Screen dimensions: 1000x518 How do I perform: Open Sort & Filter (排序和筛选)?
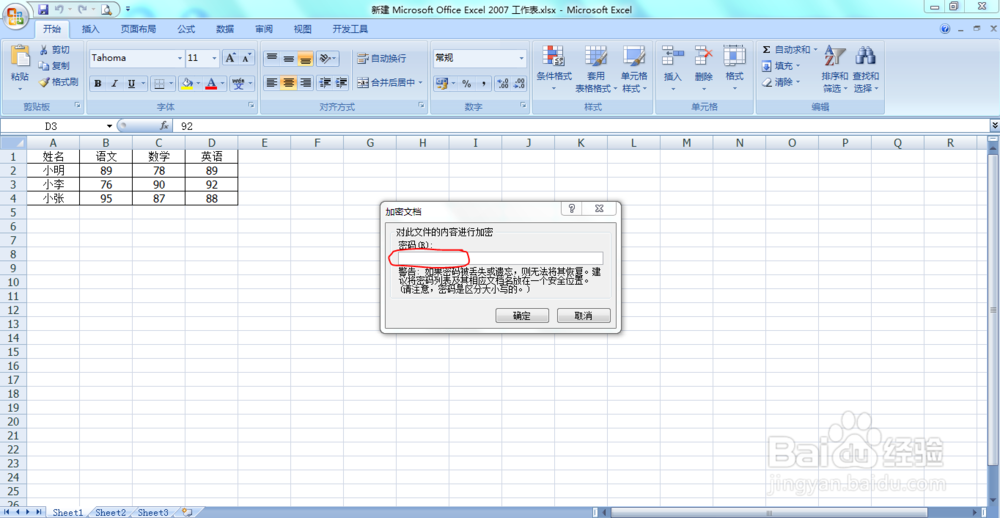pos(835,68)
